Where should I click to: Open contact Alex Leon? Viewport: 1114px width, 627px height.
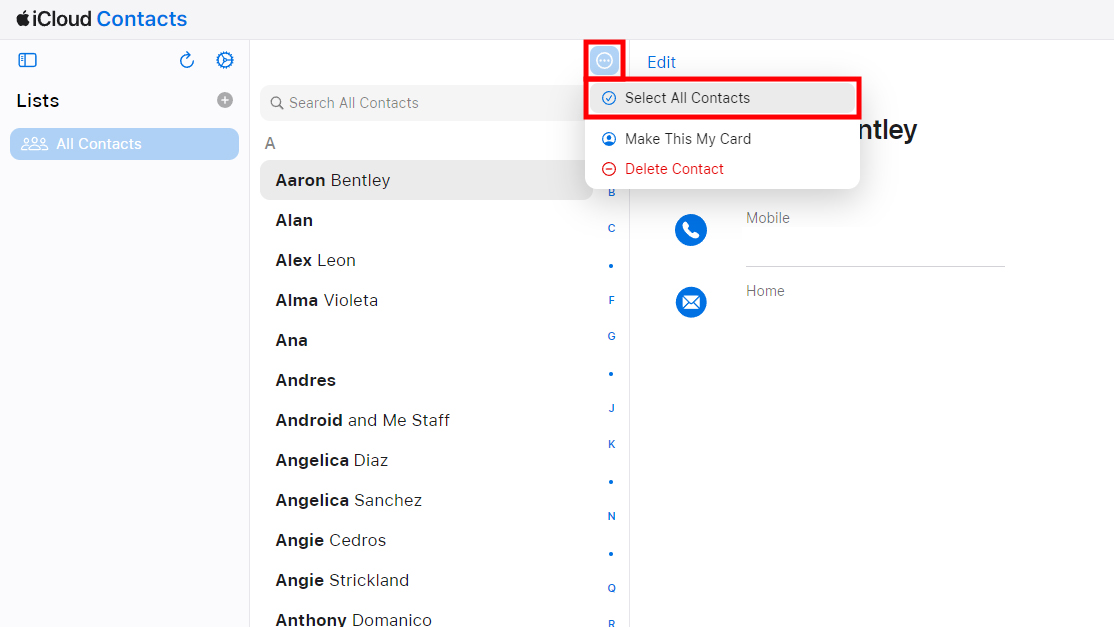click(x=316, y=260)
